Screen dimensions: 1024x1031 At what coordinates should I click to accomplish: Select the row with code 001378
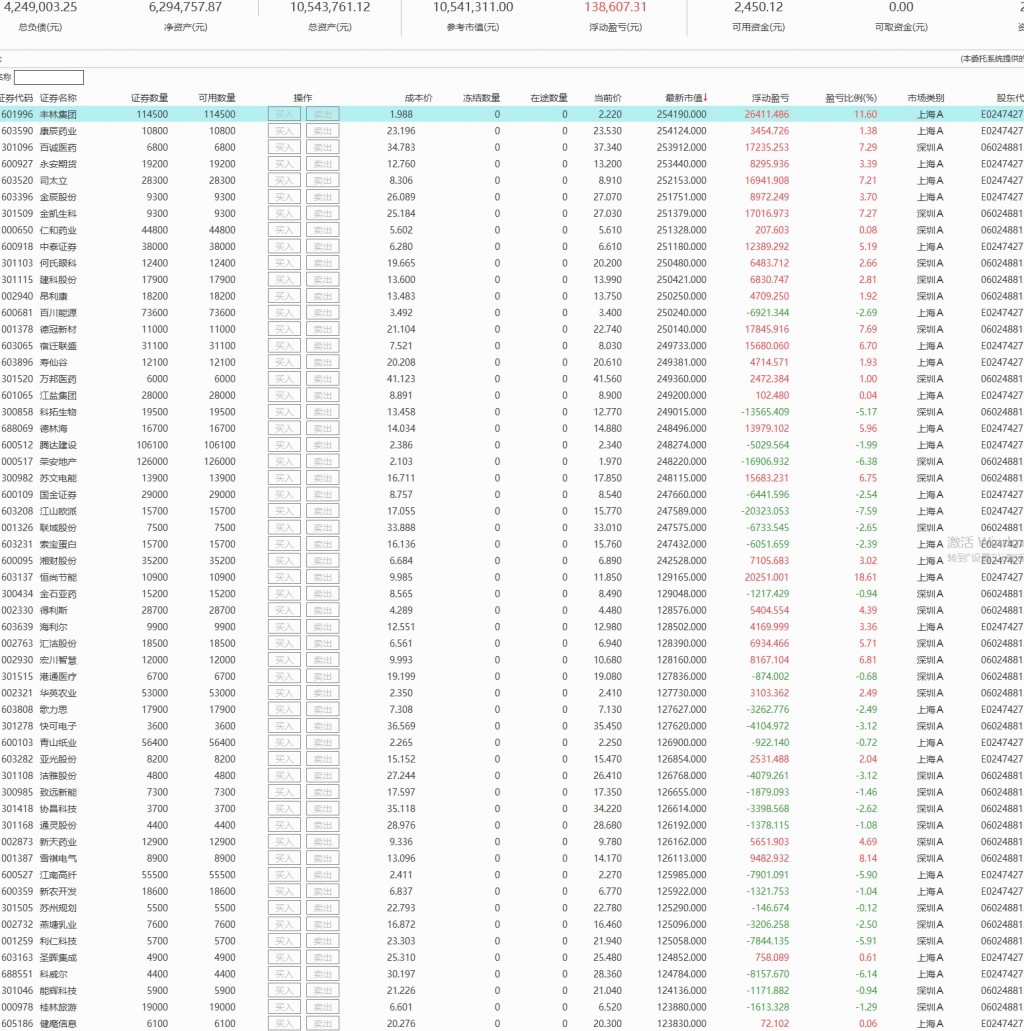click(512, 329)
